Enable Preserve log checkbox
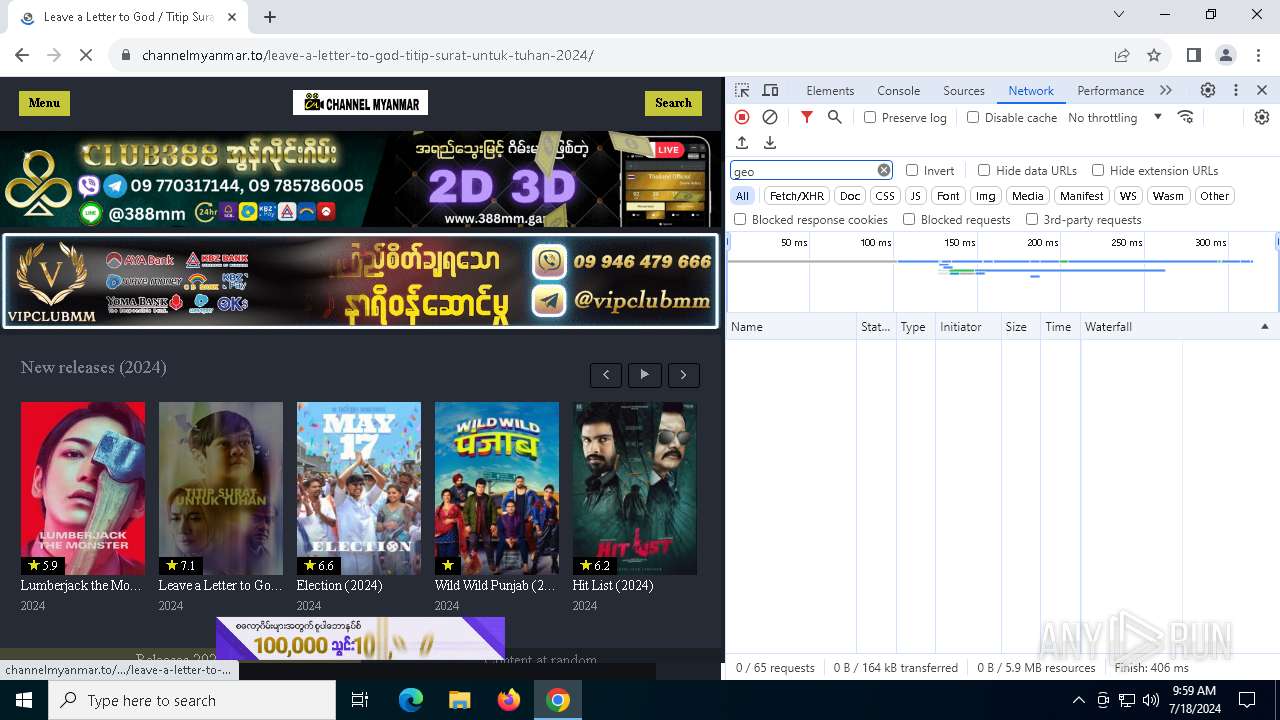The image size is (1280, 720). tap(870, 117)
